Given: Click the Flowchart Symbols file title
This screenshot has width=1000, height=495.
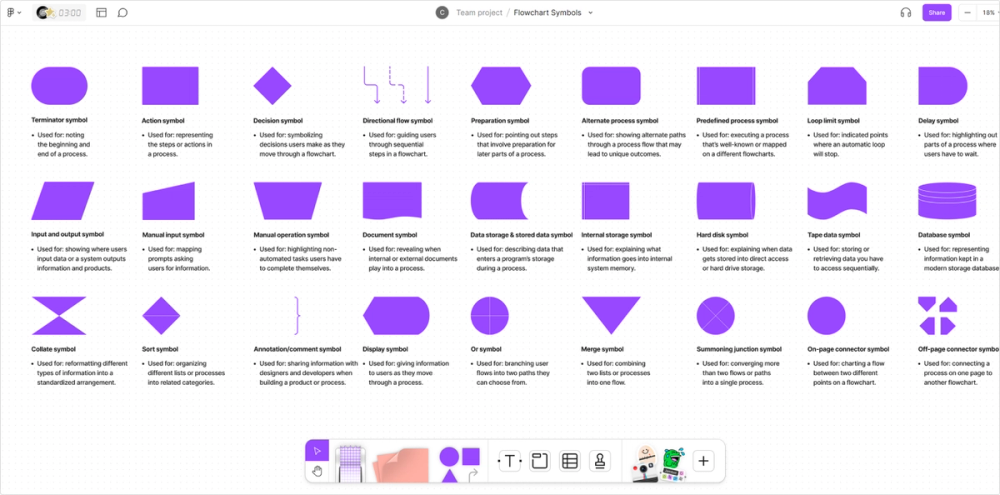Looking at the screenshot, I should pyautogui.click(x=548, y=12).
